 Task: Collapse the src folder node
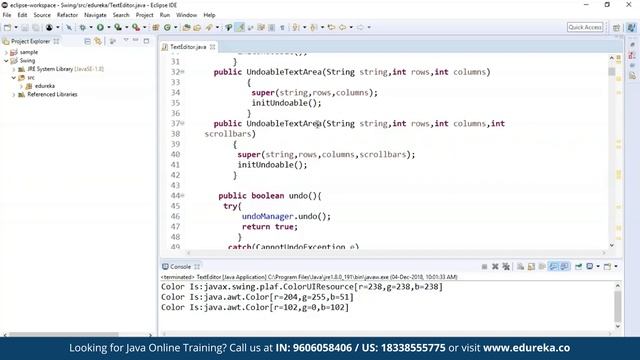(x=13, y=78)
